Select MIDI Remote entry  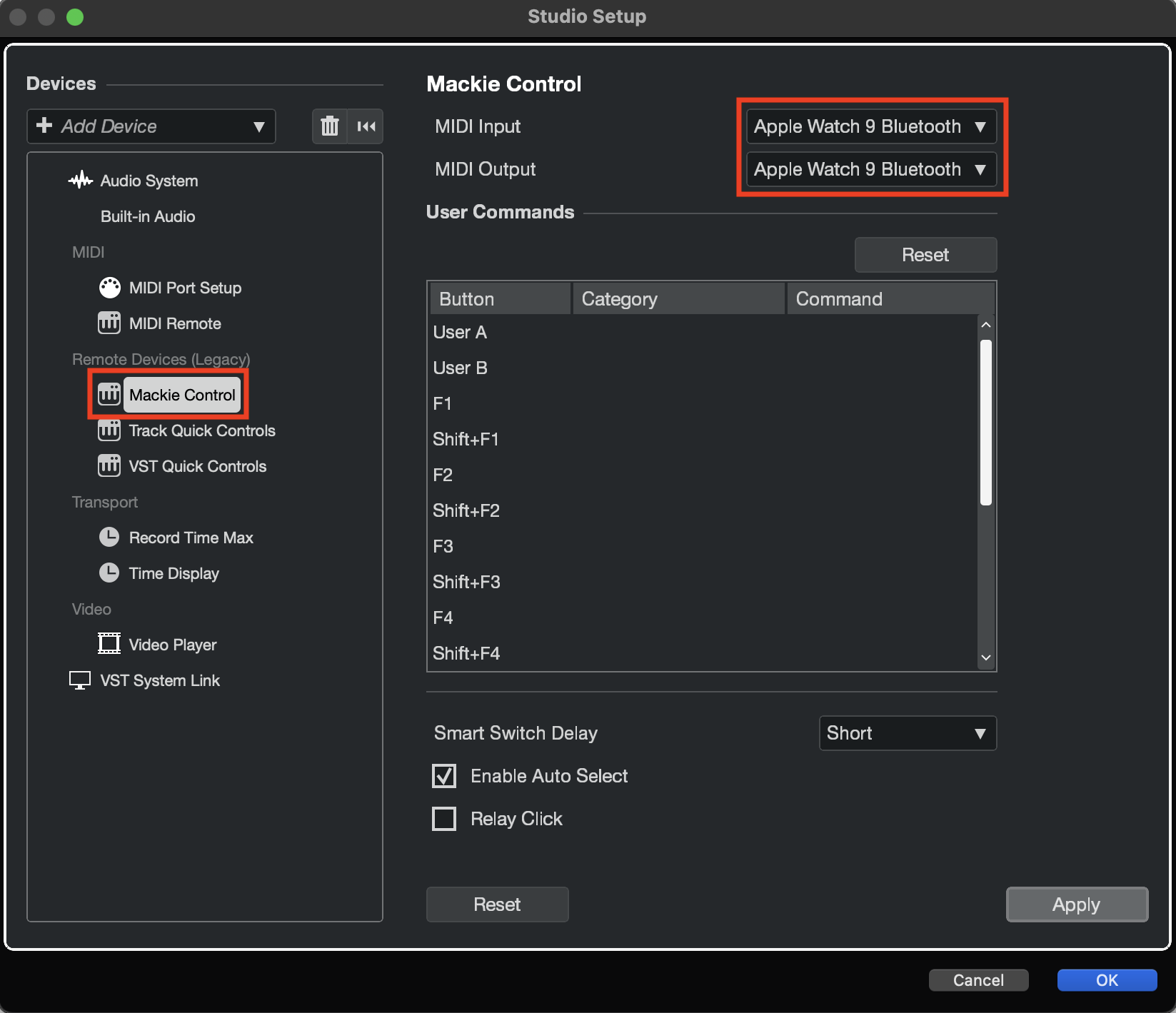[175, 323]
